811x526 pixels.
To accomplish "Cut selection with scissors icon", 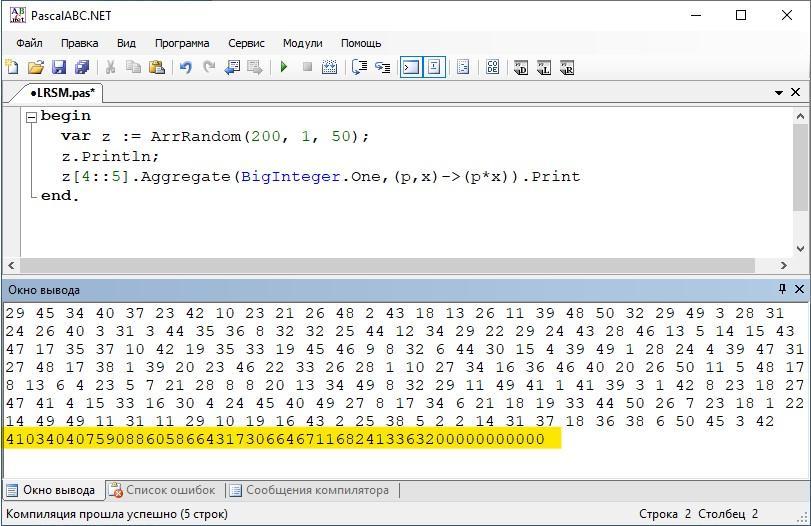I will (x=110, y=67).
